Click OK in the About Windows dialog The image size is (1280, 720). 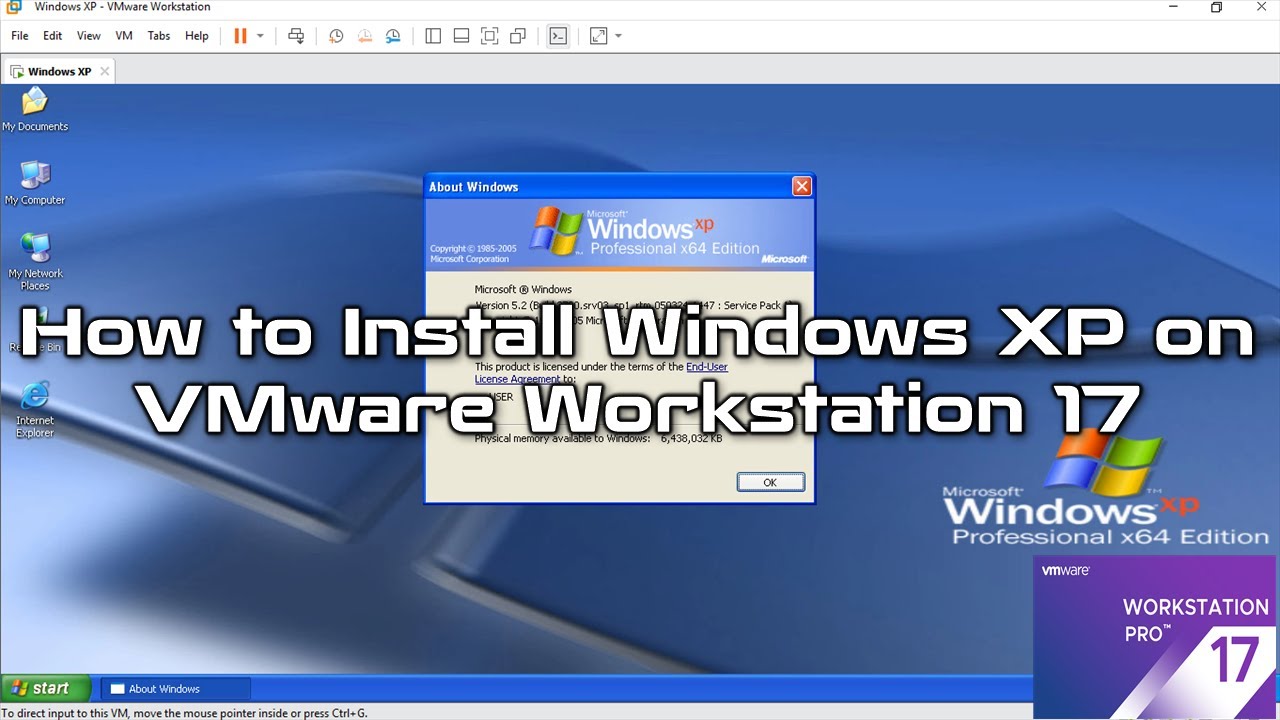(770, 482)
